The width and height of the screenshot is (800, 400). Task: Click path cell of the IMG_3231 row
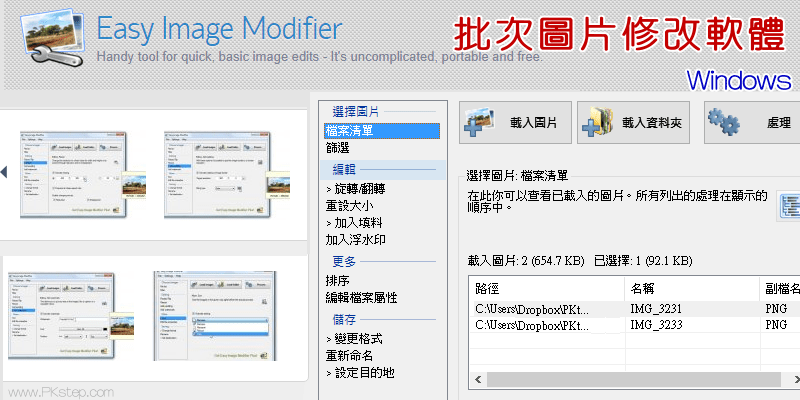532,309
